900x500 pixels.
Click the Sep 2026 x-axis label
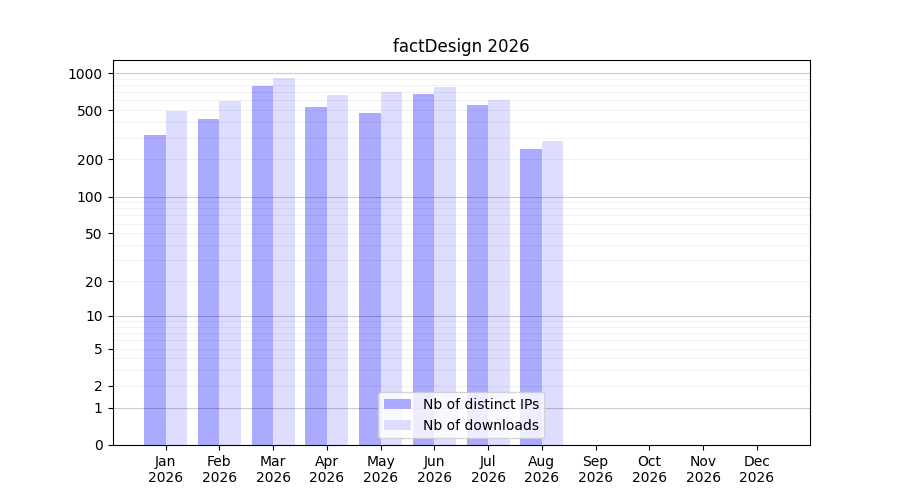(595, 469)
